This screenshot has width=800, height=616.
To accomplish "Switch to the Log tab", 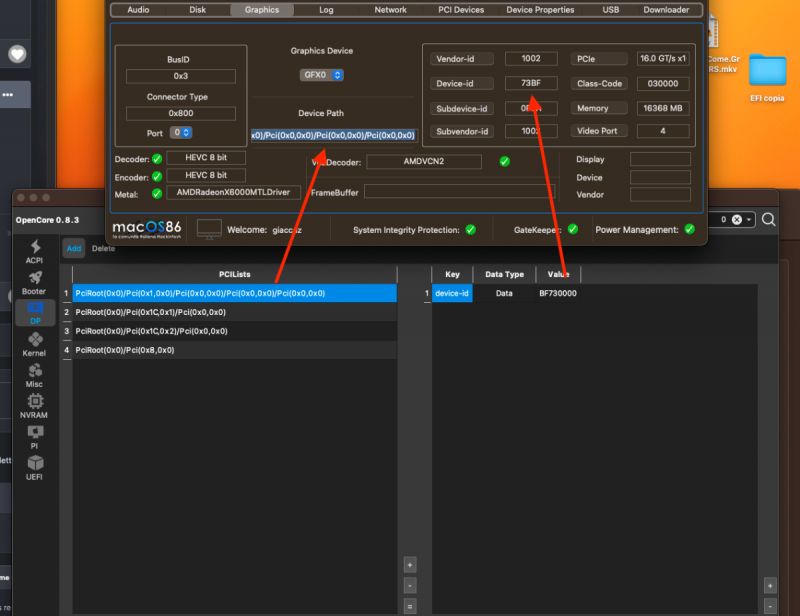I will coord(326,10).
